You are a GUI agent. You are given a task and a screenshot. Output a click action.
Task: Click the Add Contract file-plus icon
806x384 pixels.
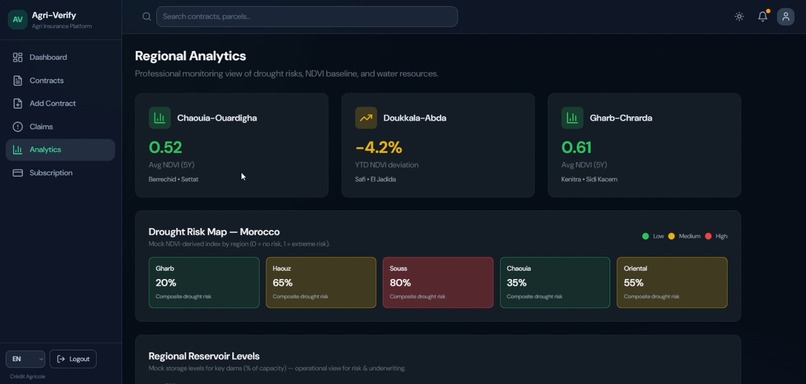point(17,103)
